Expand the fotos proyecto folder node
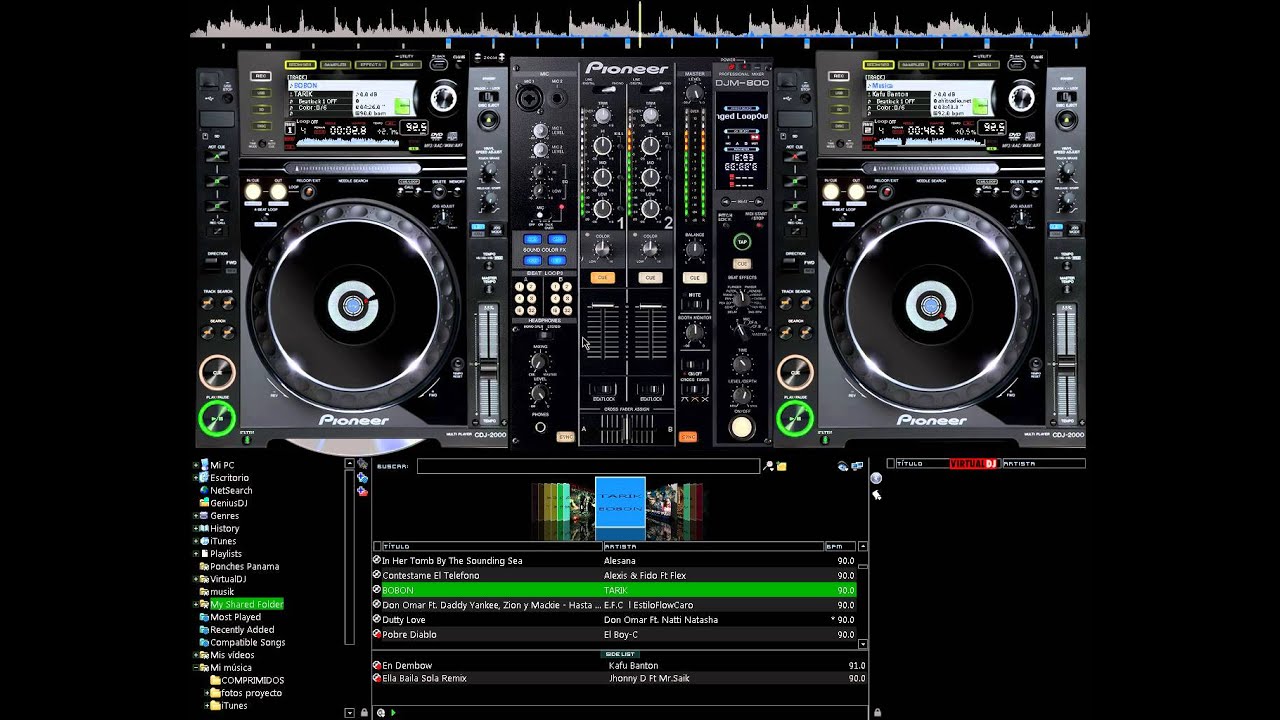This screenshot has height=720, width=1280. (207, 693)
